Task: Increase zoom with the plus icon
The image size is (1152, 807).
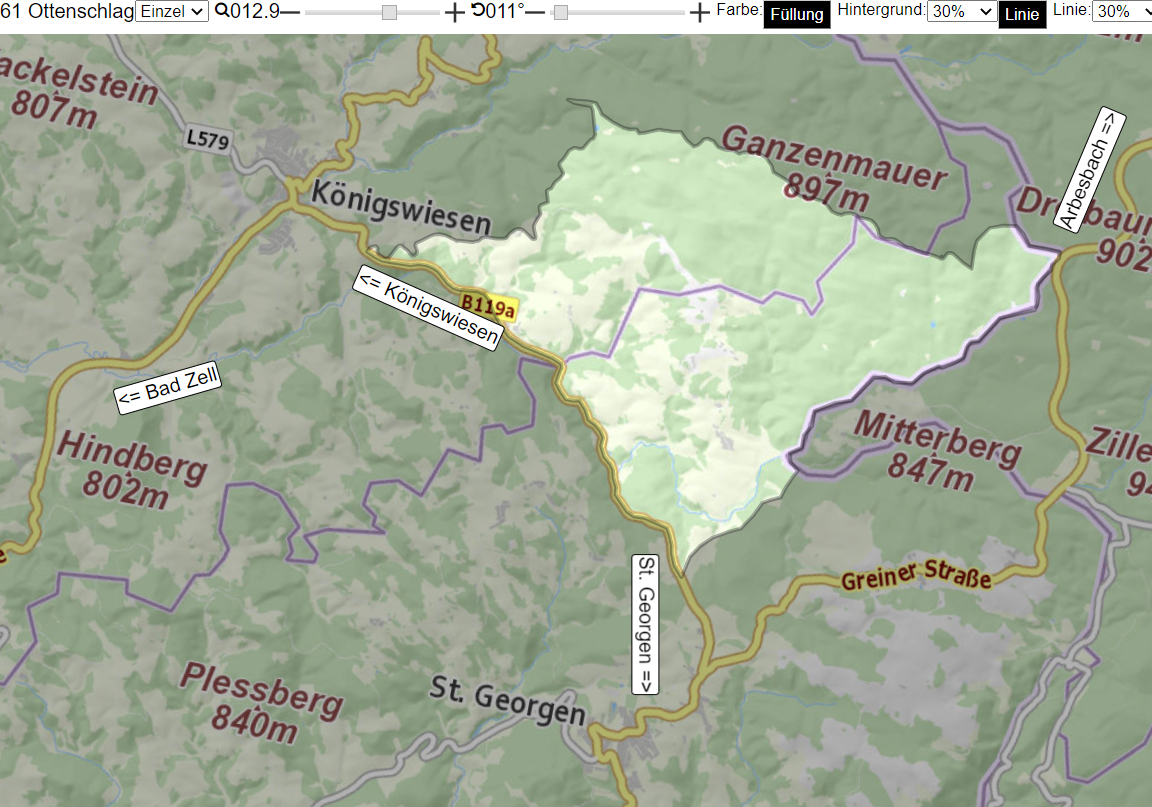Action: pyautogui.click(x=455, y=12)
